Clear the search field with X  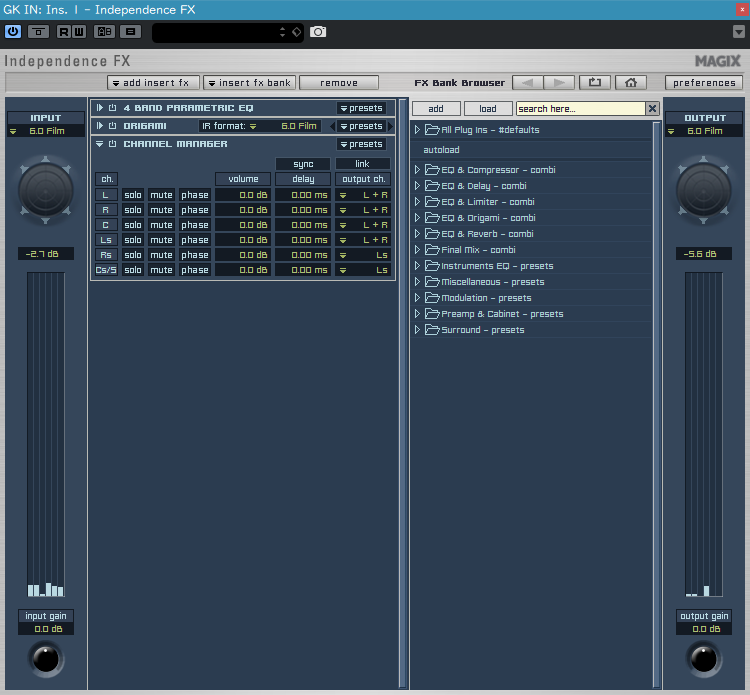652,109
